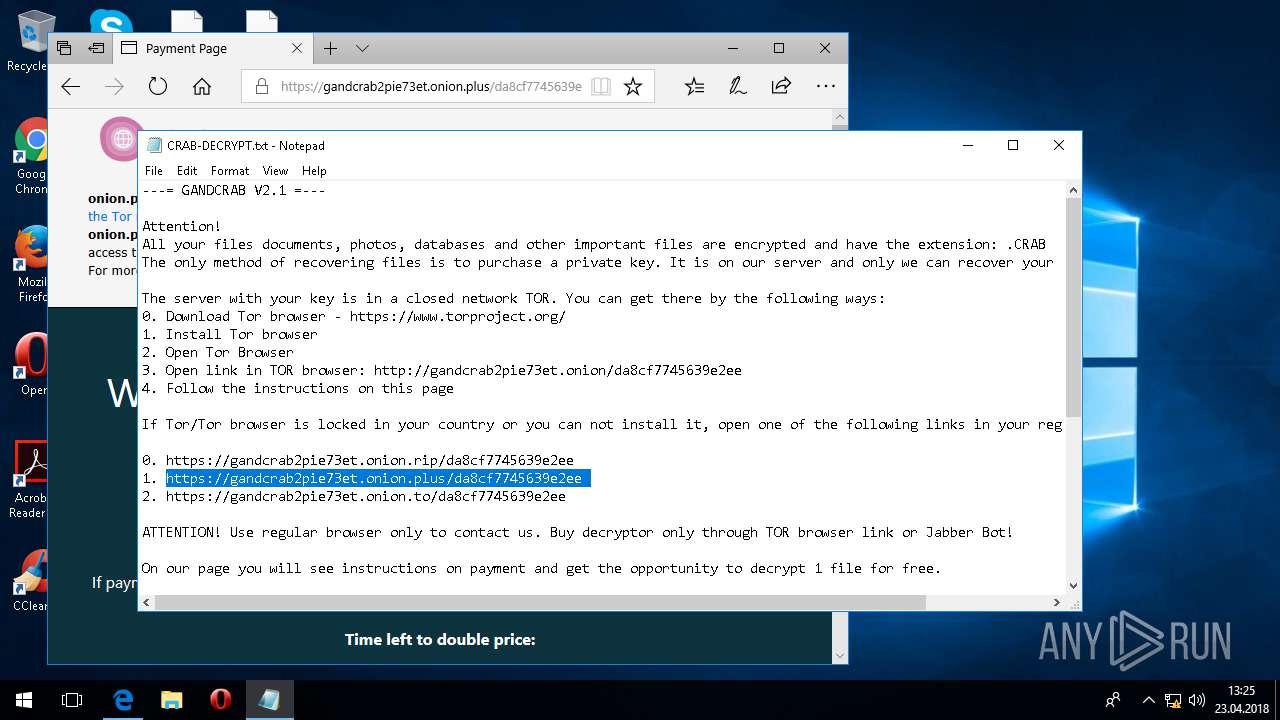Screen dimensions: 1280x720
Task: Open Edge settings and more menu
Action: coord(825,87)
